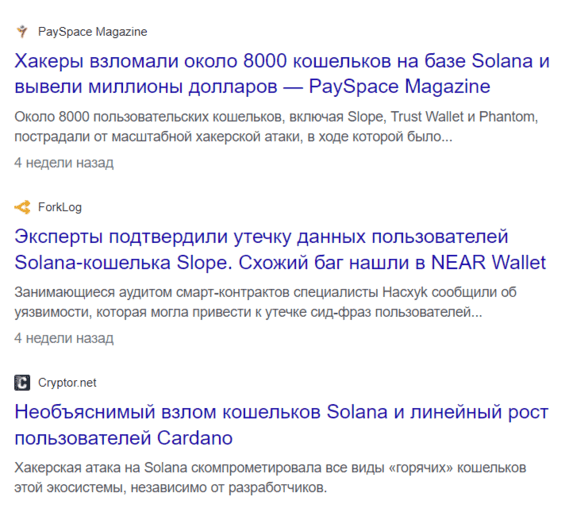Open headline 'Необъяснимый взлом кошельков Solana'
The width and height of the screenshot is (569, 520).
point(281,425)
